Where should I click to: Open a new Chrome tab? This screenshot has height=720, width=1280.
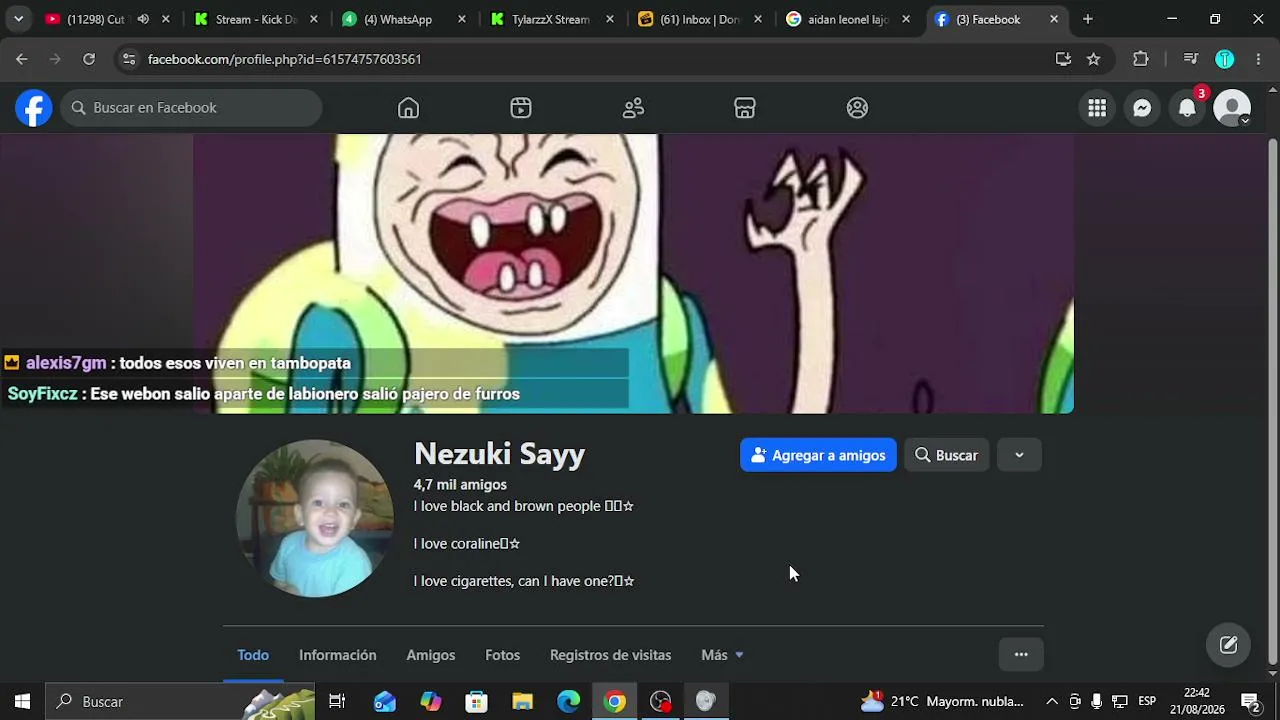click(1087, 19)
